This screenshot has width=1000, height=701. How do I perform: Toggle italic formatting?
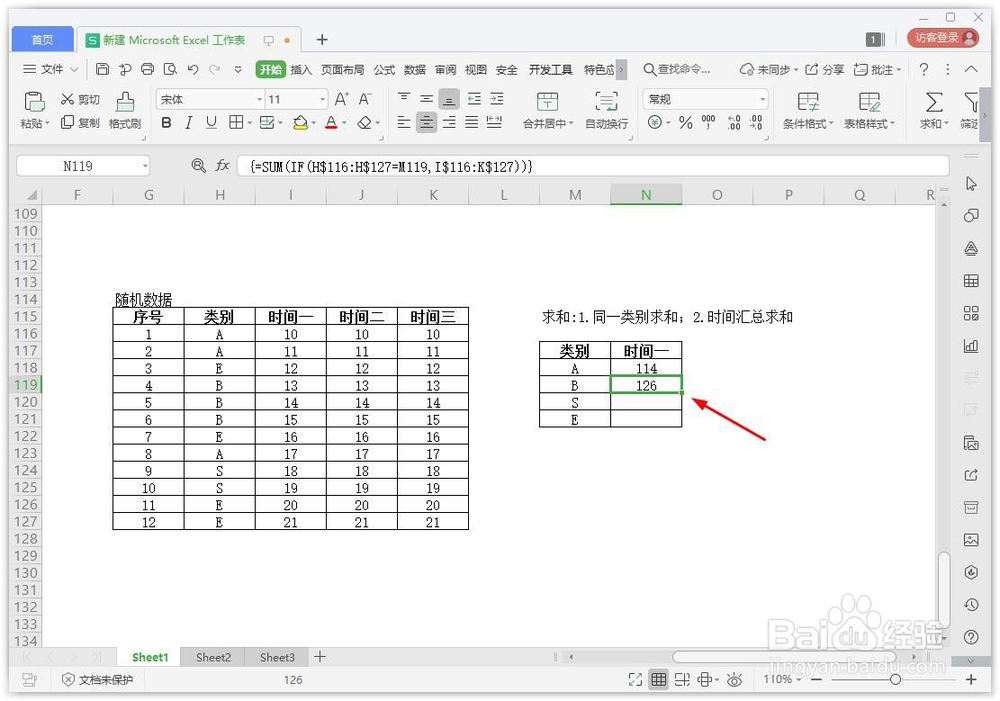coord(189,122)
